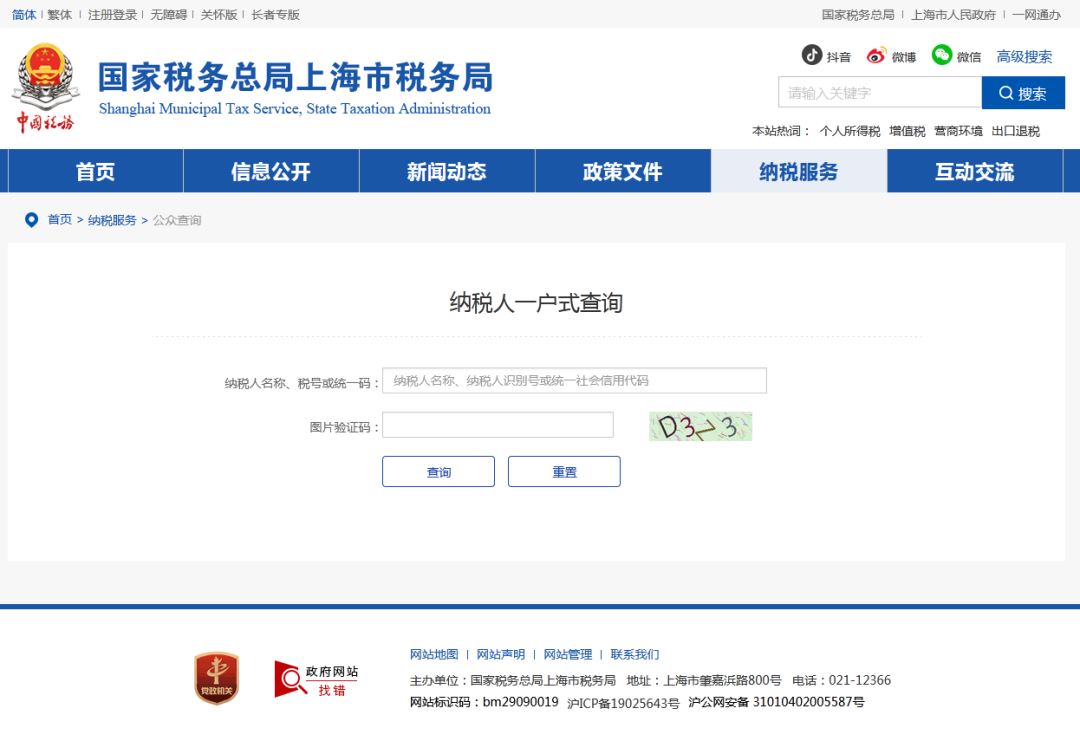This screenshot has width=1080, height=754.
Task: Click 沪ICP备19025643号 footer link
Action: pyautogui.click(x=623, y=703)
